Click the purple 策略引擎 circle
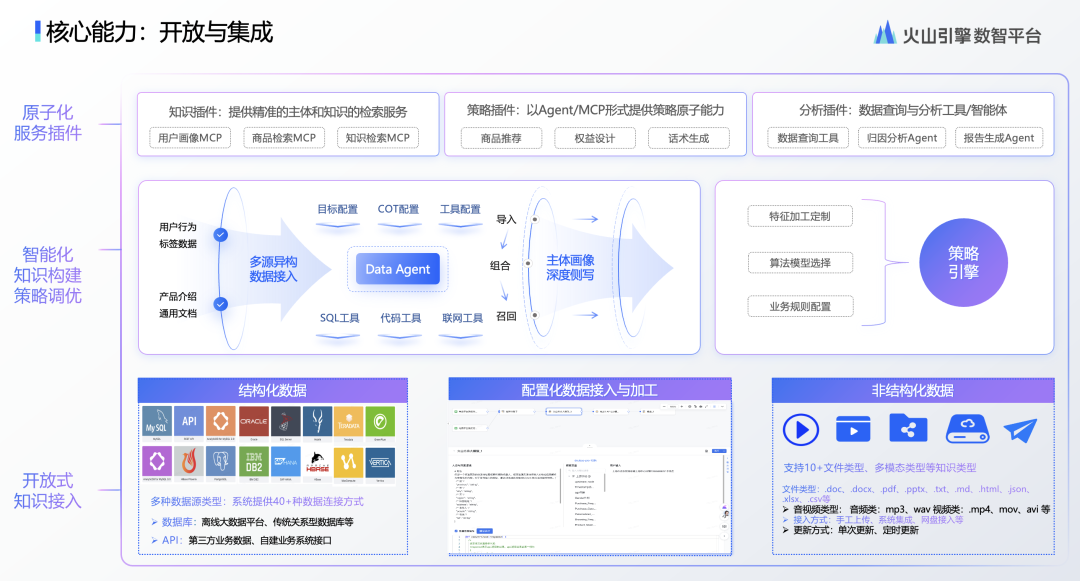Screen dimensions: 1080x581 (x=963, y=262)
